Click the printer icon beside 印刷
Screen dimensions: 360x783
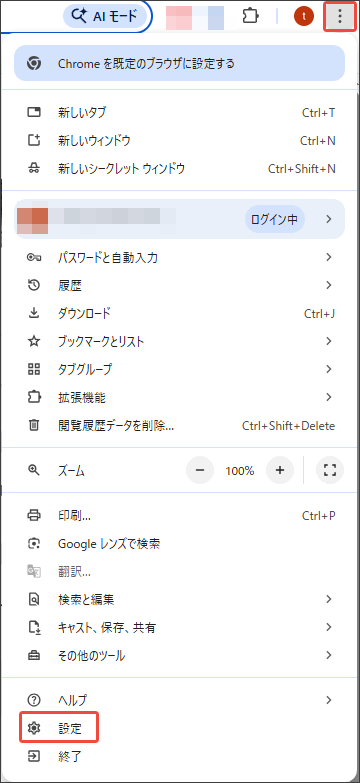pyautogui.click(x=33, y=515)
